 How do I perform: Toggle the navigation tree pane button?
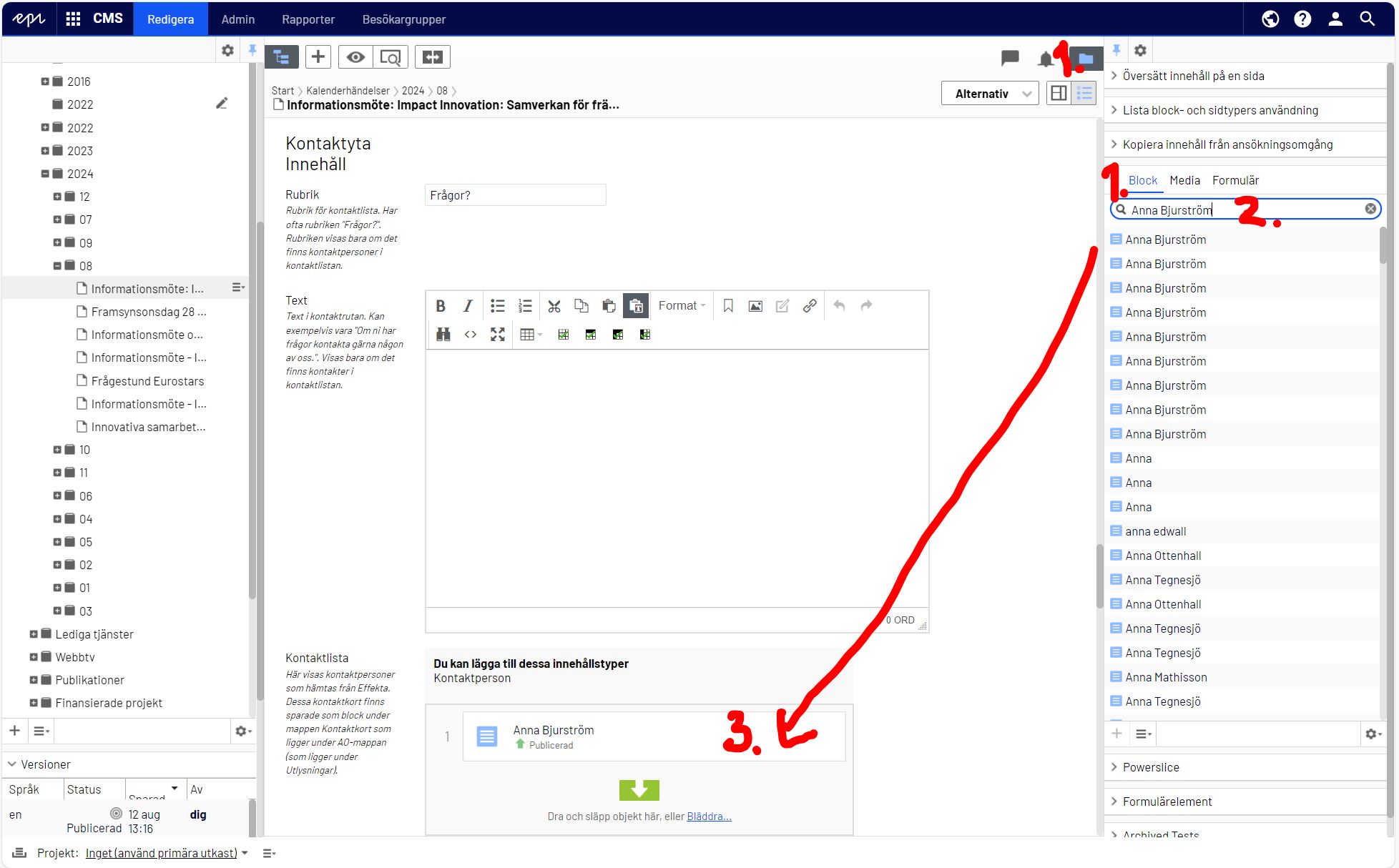coord(281,57)
